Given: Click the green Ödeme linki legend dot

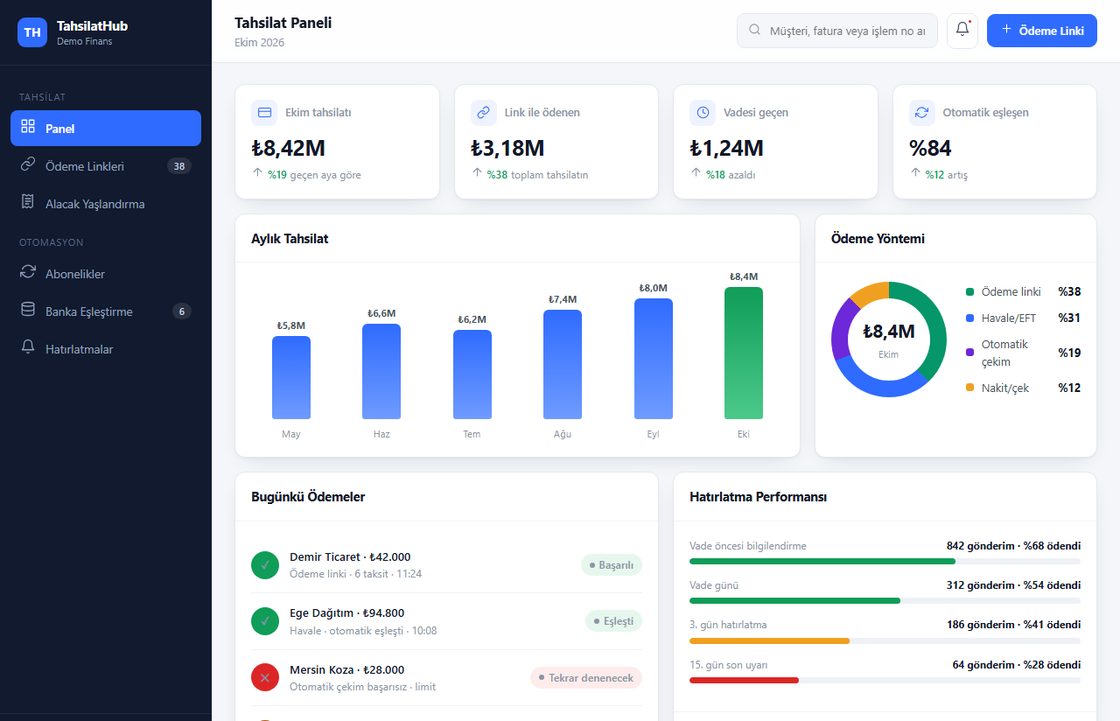Looking at the screenshot, I should (x=969, y=292).
